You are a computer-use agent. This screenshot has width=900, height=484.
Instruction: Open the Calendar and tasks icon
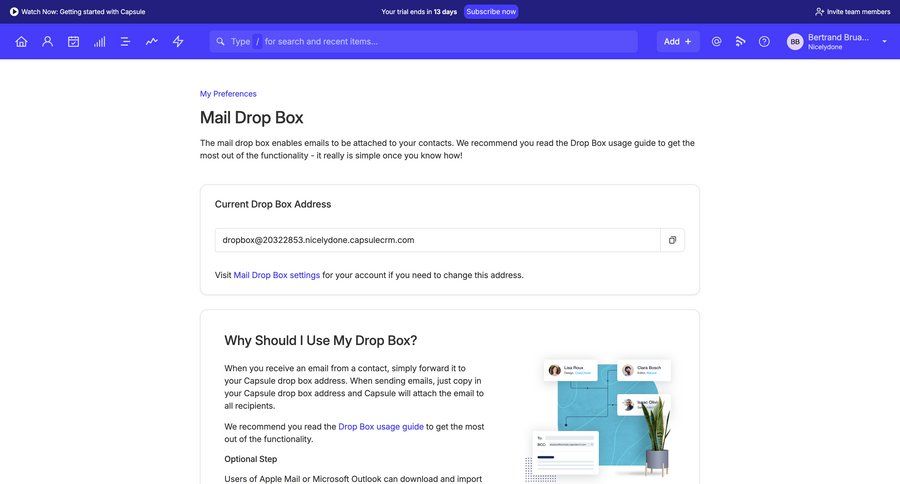point(73,41)
